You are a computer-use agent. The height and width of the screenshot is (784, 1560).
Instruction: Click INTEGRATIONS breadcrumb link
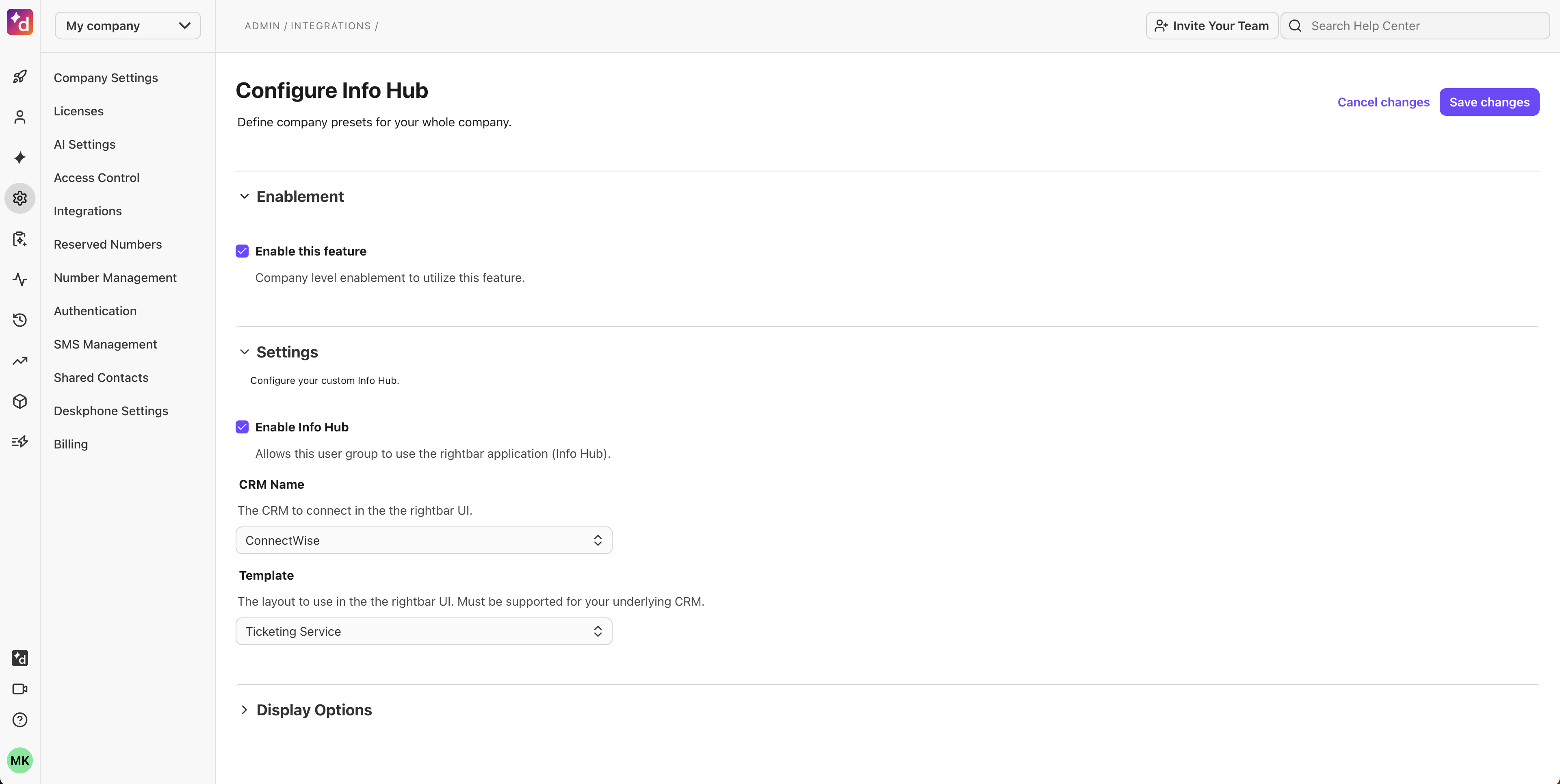click(x=331, y=26)
